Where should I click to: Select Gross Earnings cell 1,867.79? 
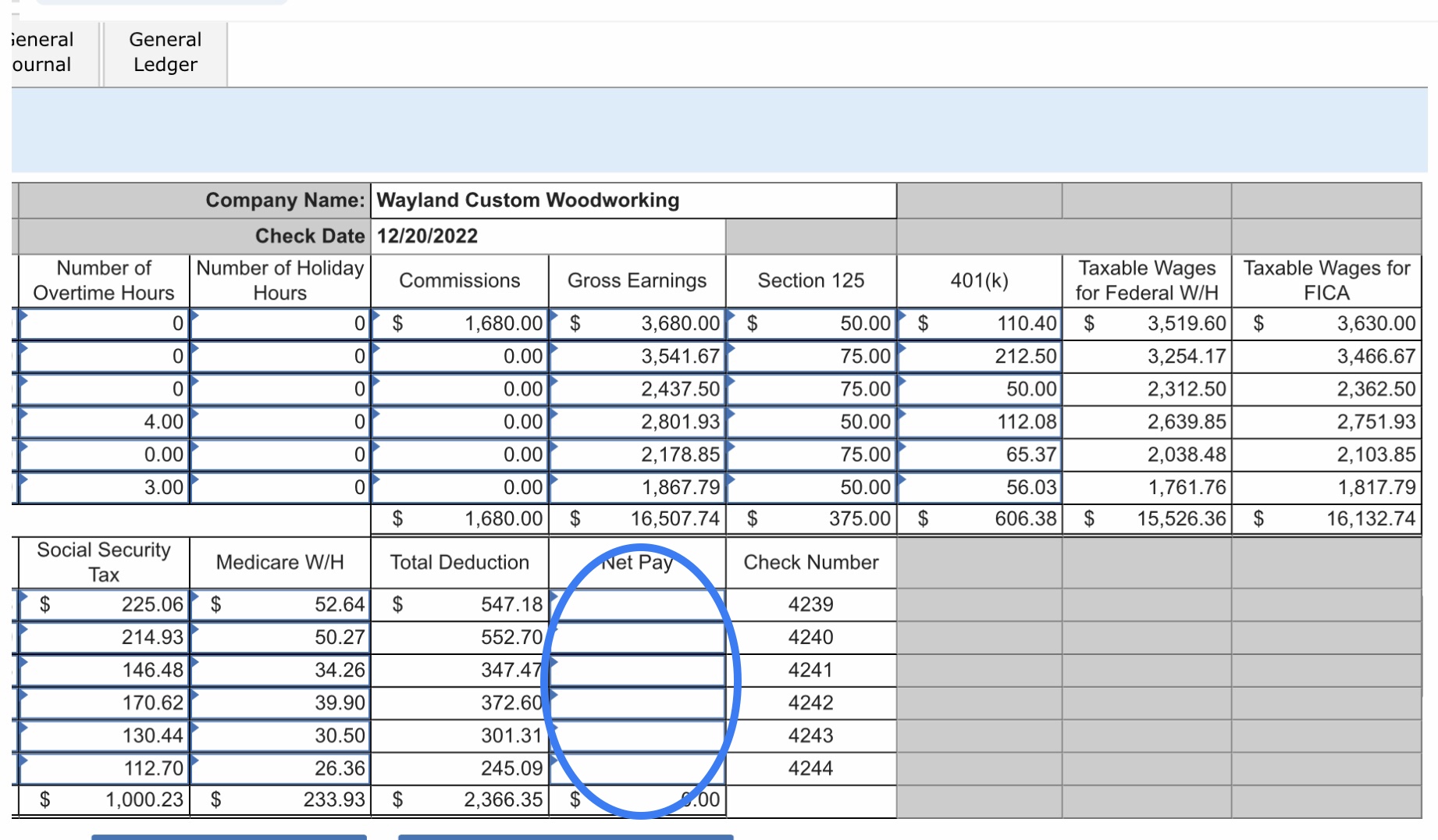[638, 487]
